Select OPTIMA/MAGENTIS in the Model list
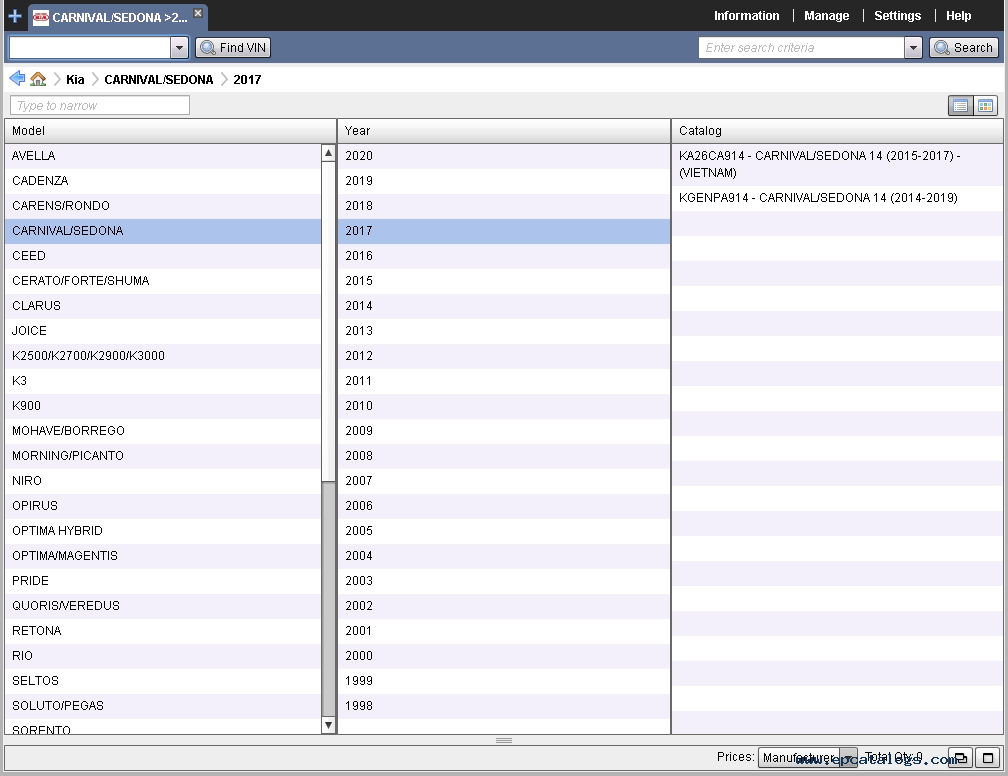Image resolution: width=1008 pixels, height=776 pixels. pos(163,556)
